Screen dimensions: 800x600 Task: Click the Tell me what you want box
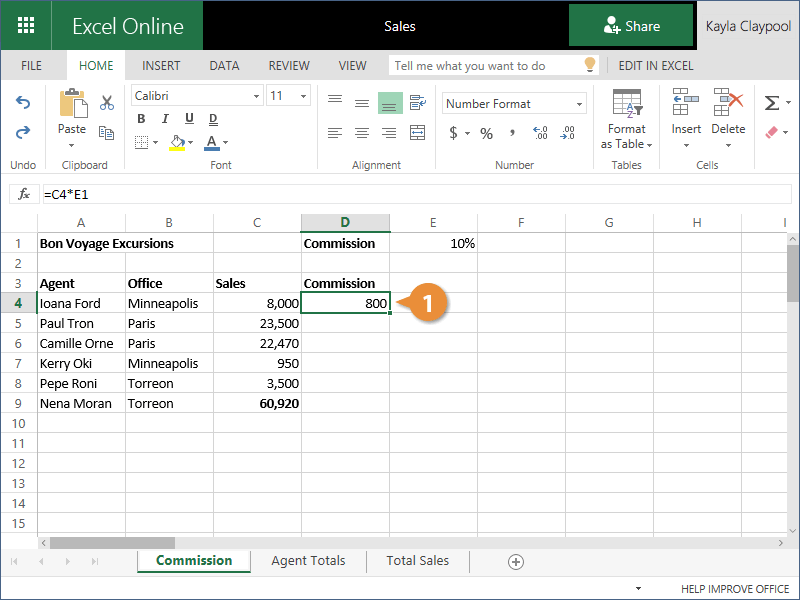(x=485, y=66)
